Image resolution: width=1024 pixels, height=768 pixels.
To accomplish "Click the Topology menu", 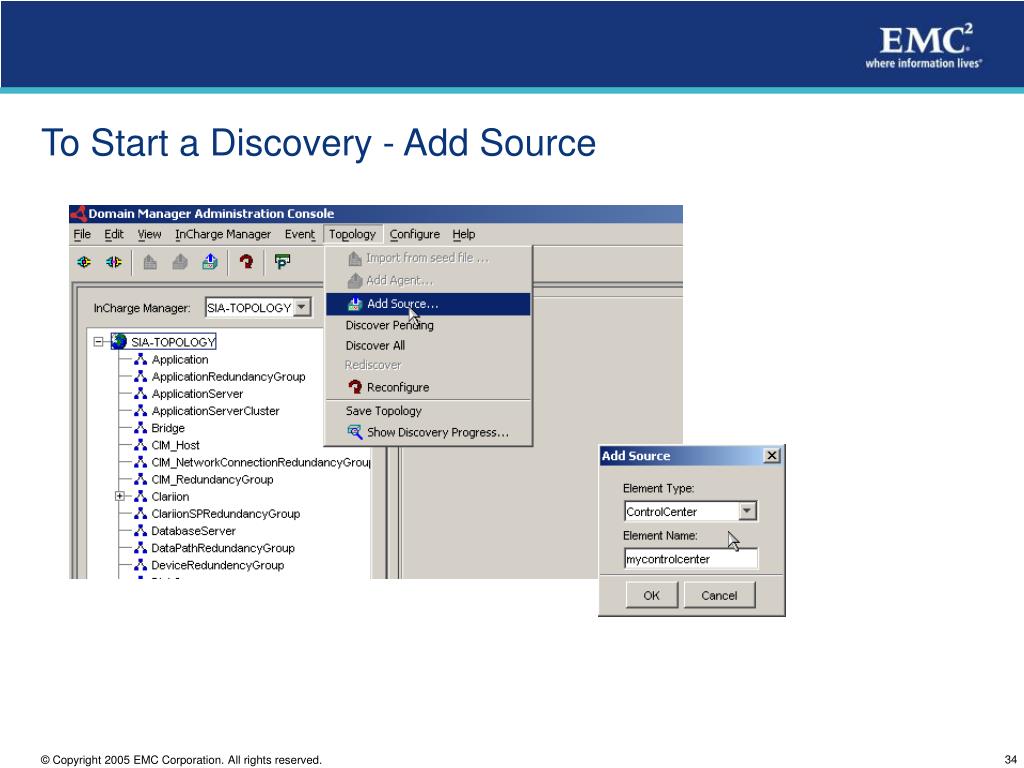I will 353,234.
